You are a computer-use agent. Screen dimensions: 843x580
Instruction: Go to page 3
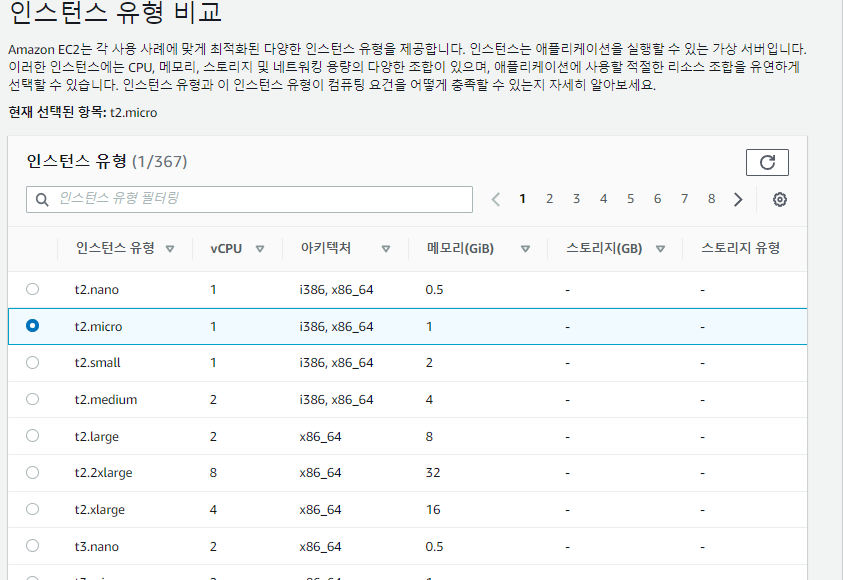coord(576,199)
